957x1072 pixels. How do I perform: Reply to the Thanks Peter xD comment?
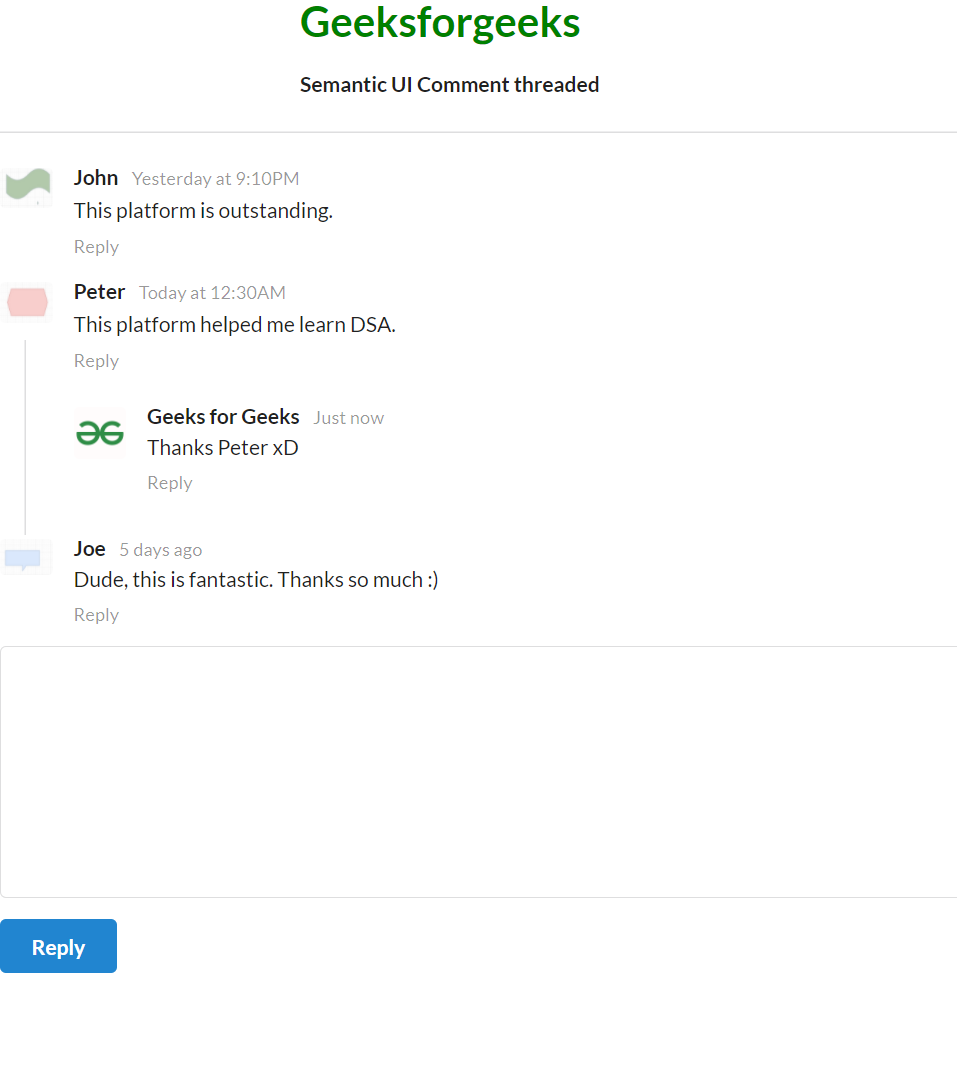tap(169, 483)
